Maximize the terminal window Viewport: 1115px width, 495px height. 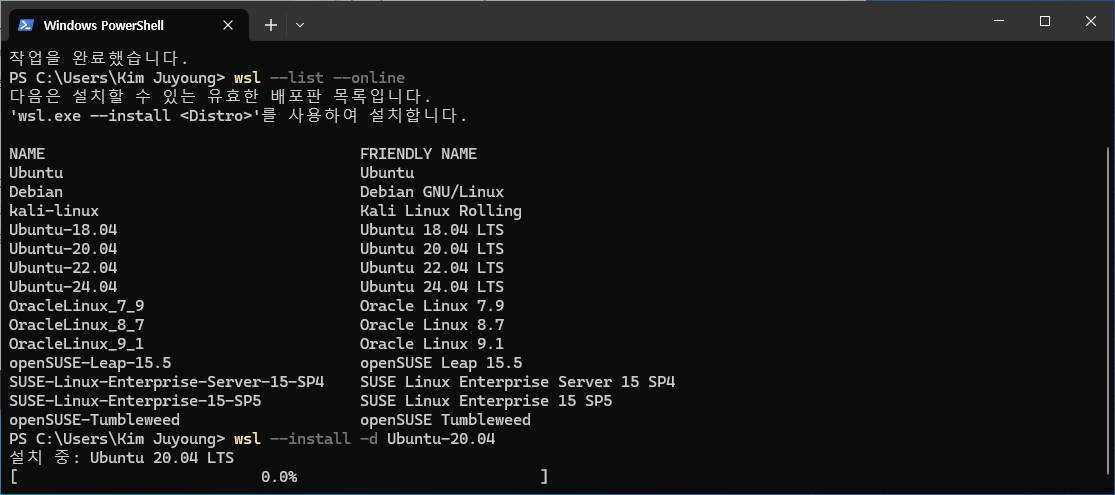[1045, 21]
